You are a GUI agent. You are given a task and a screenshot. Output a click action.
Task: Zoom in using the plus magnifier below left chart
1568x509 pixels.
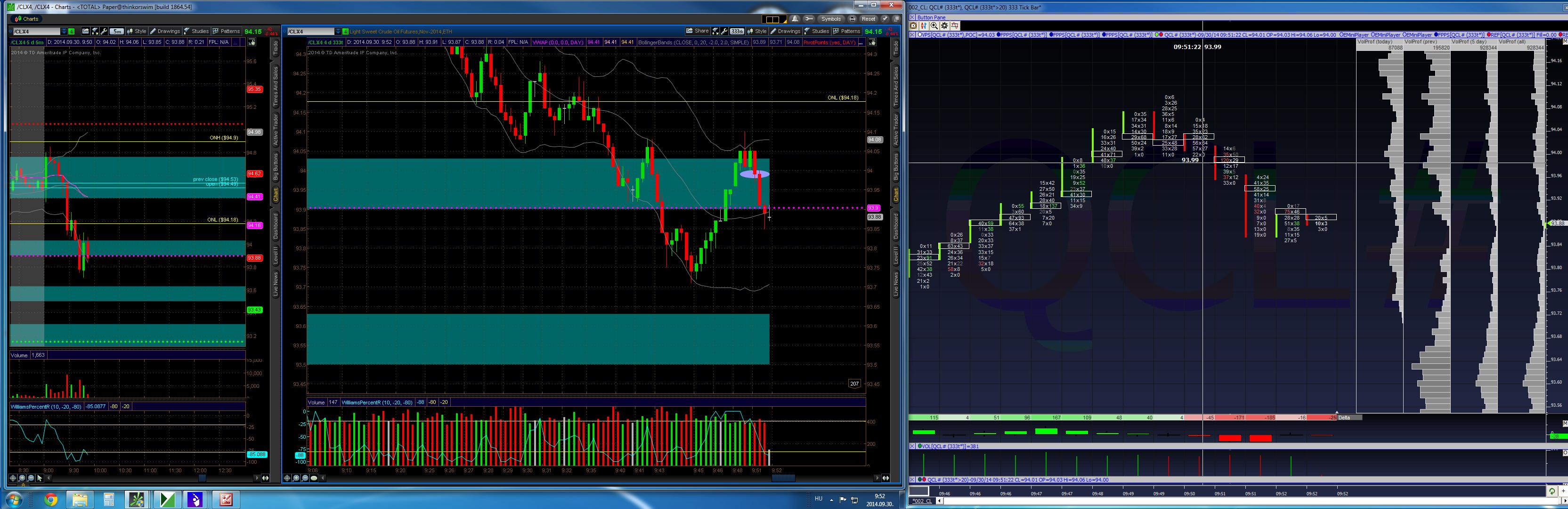(22, 478)
